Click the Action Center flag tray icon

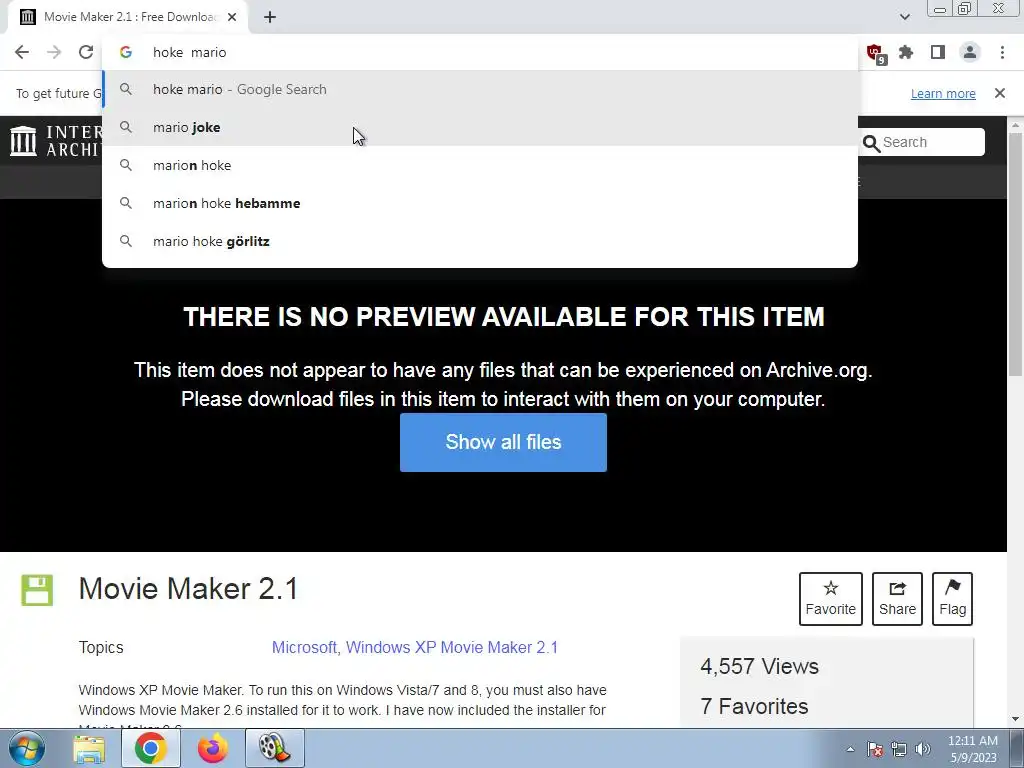[875, 749]
